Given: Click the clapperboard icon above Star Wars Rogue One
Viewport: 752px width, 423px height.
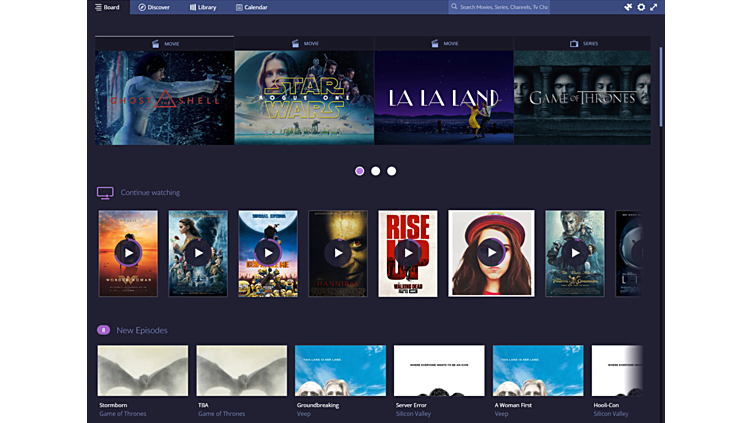Looking at the screenshot, I should pos(295,44).
